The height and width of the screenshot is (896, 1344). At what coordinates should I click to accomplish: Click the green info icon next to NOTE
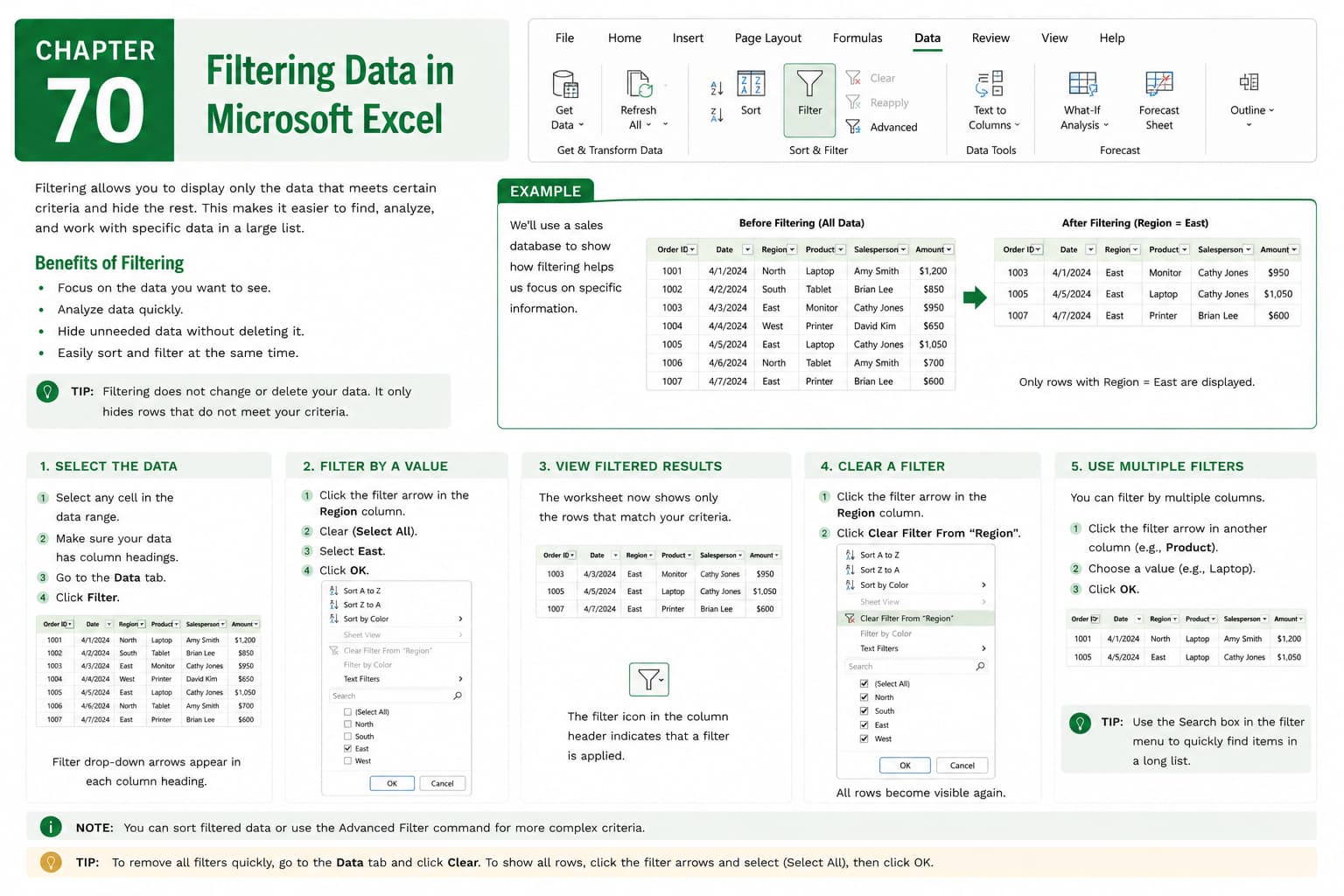pyautogui.click(x=51, y=827)
